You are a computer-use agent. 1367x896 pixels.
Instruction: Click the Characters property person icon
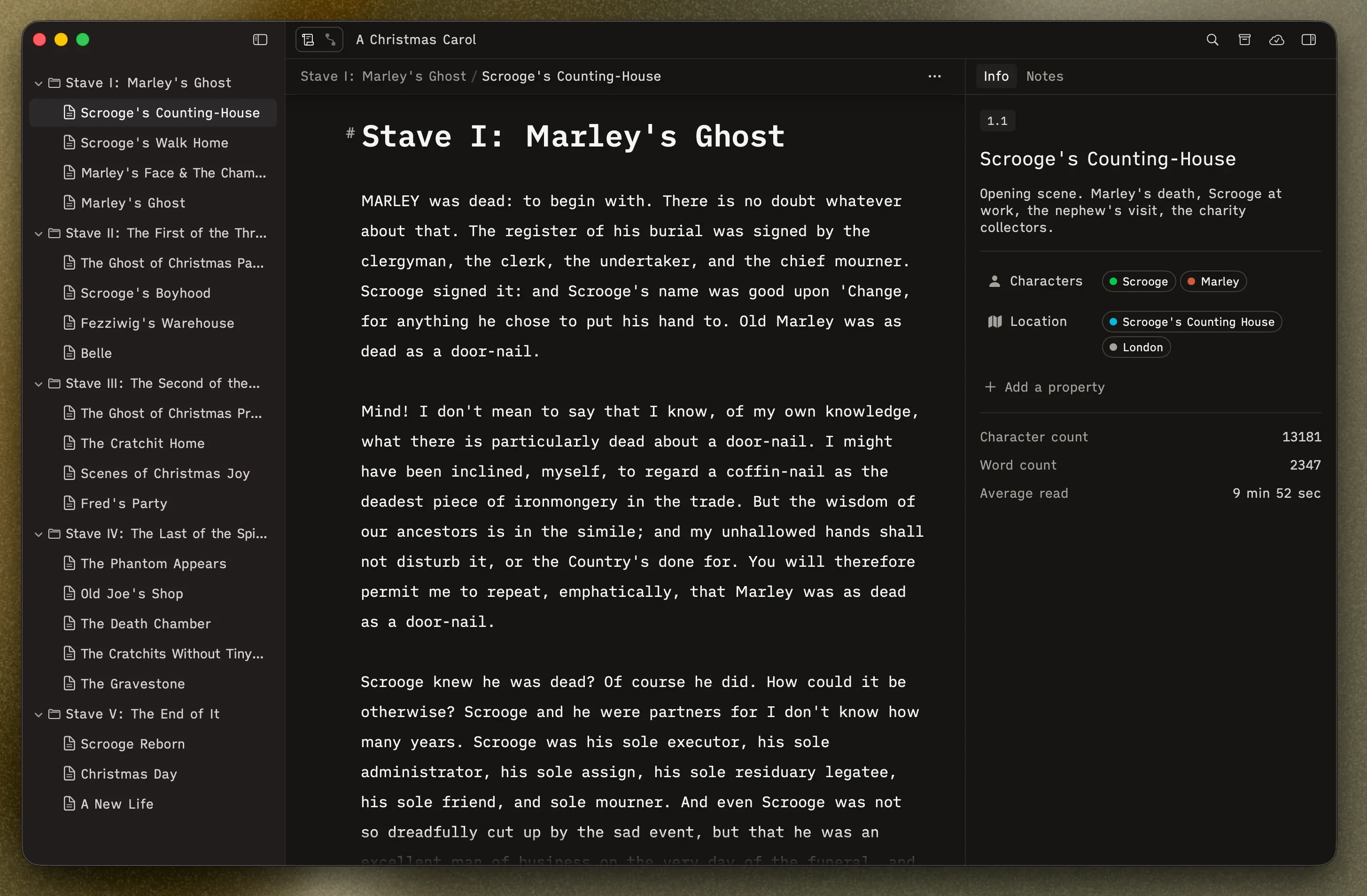[x=994, y=281]
